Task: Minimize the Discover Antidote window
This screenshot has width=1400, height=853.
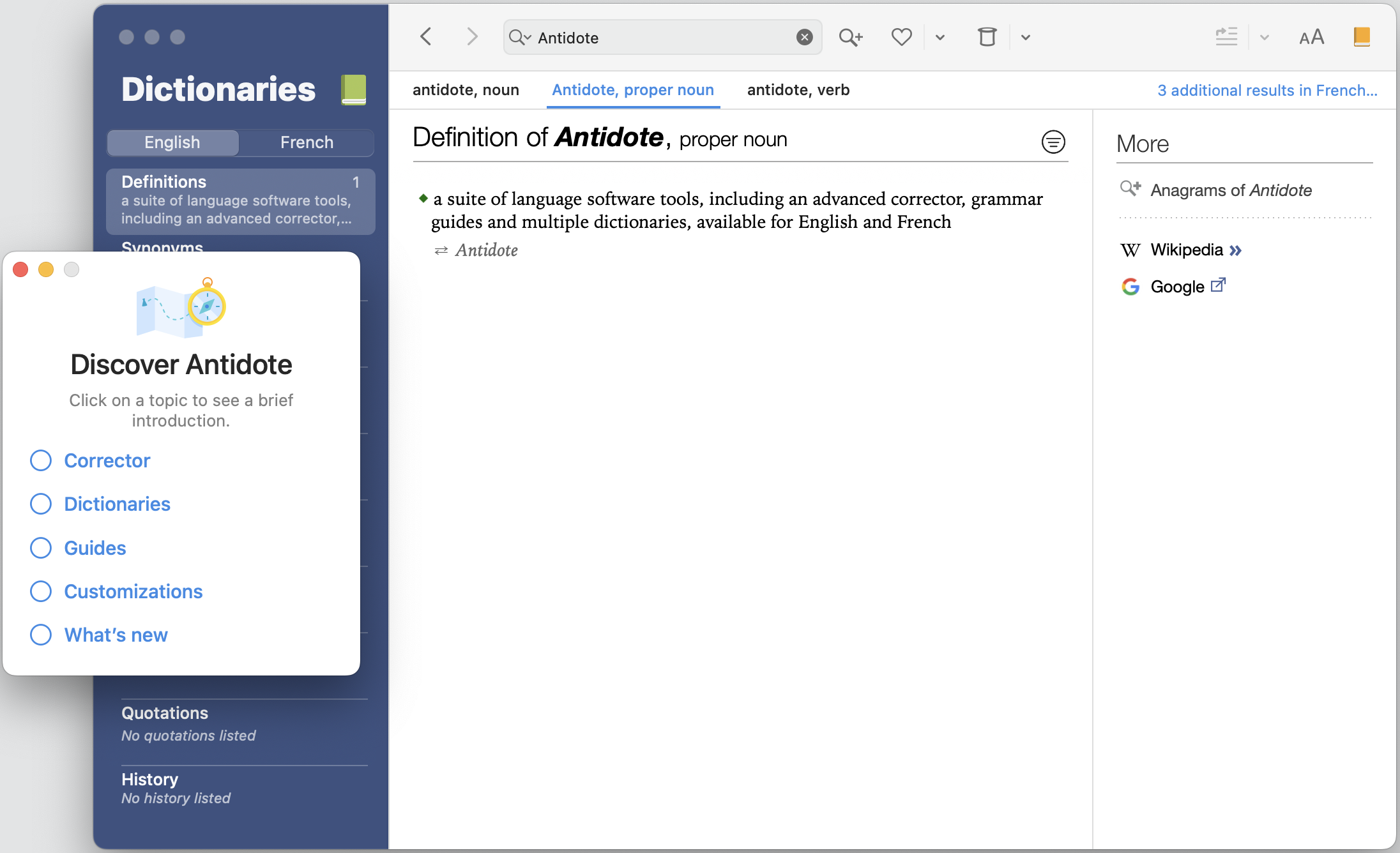Action: tap(46, 269)
